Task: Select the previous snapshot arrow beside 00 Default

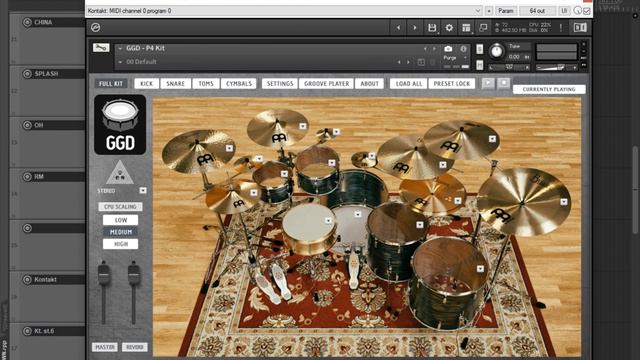Action: (x=399, y=62)
